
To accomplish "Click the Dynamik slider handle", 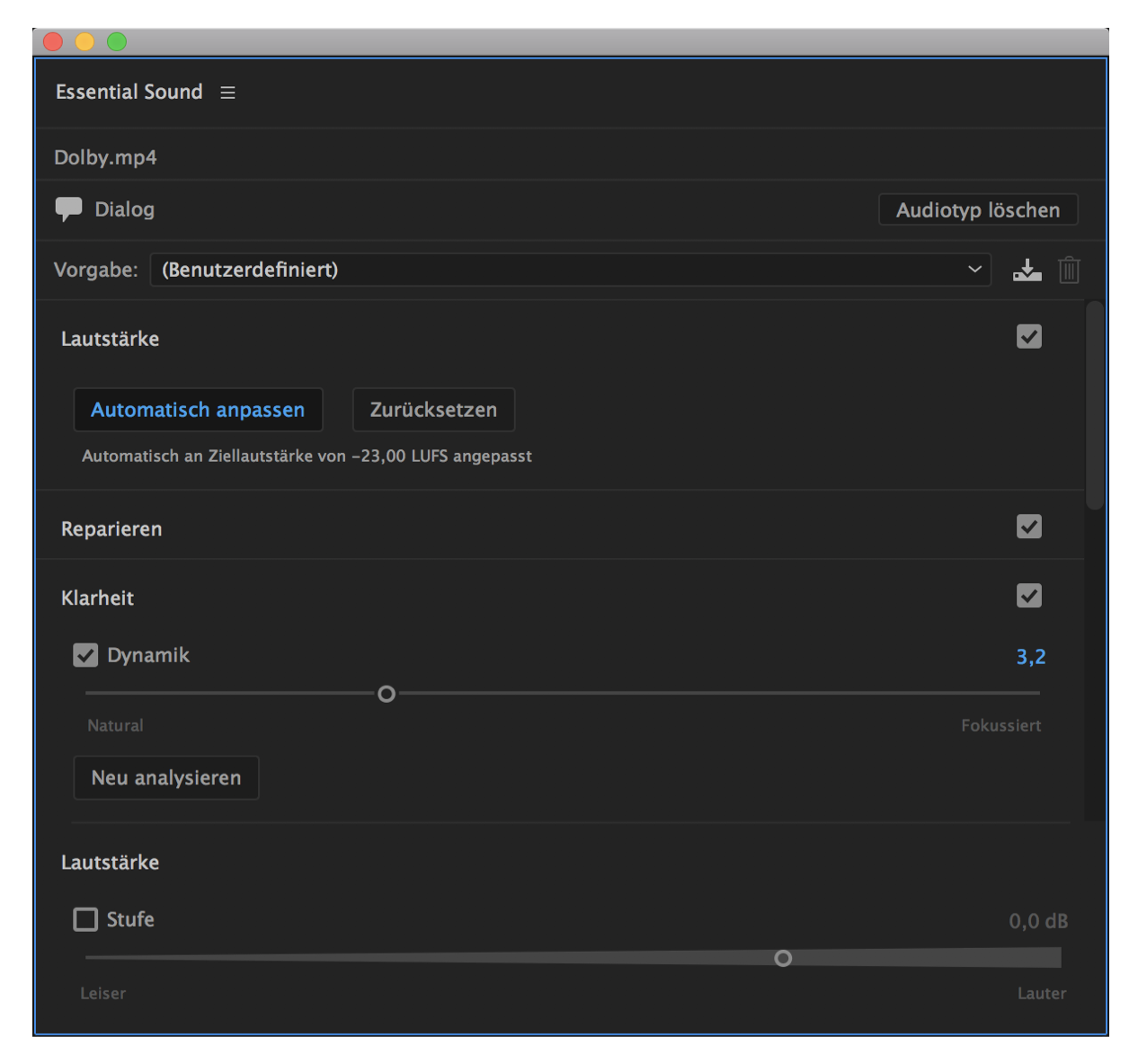I will point(387,694).
